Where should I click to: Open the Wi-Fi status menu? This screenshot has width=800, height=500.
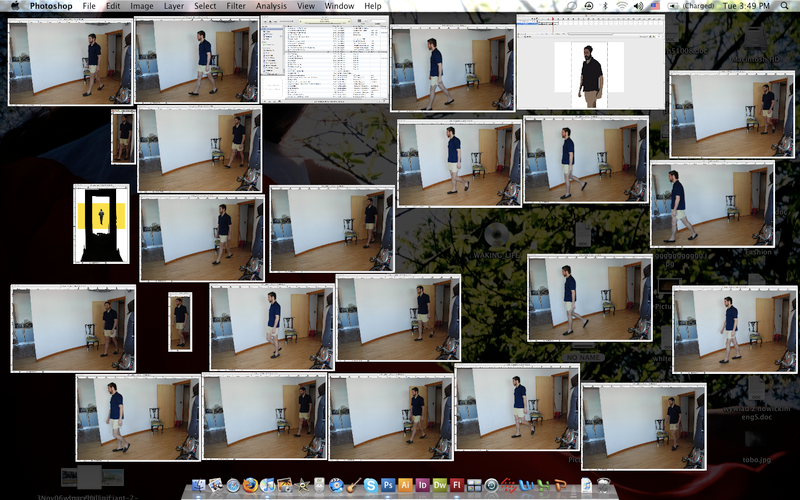coord(621,6)
